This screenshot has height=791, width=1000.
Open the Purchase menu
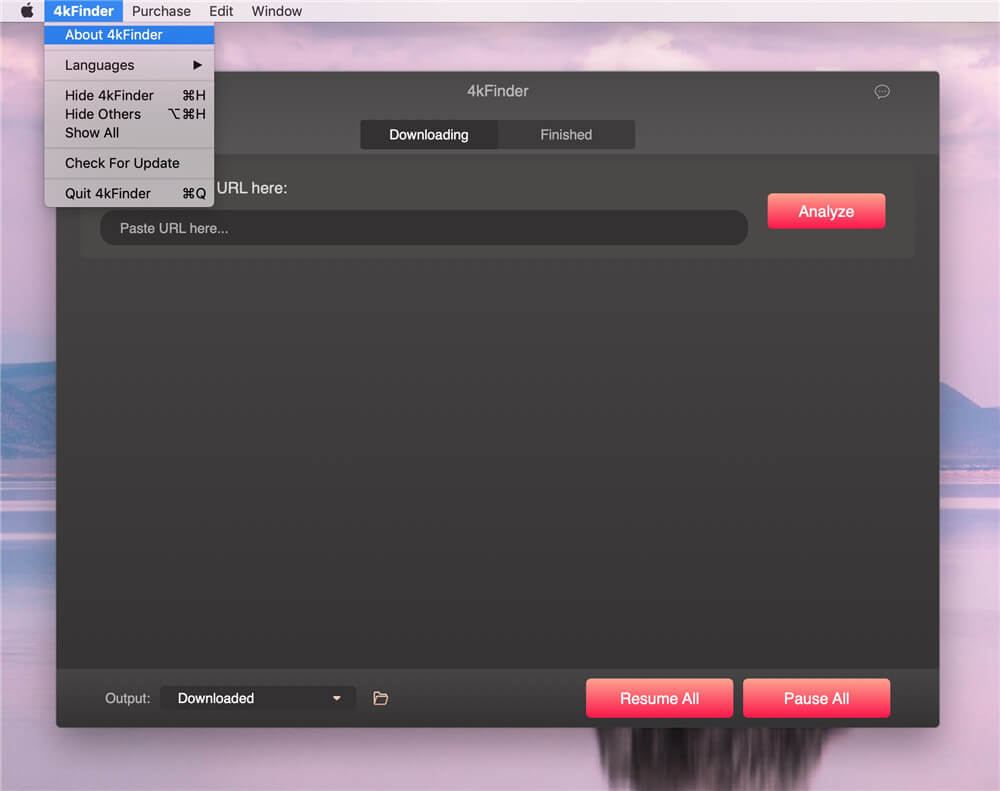click(x=161, y=11)
